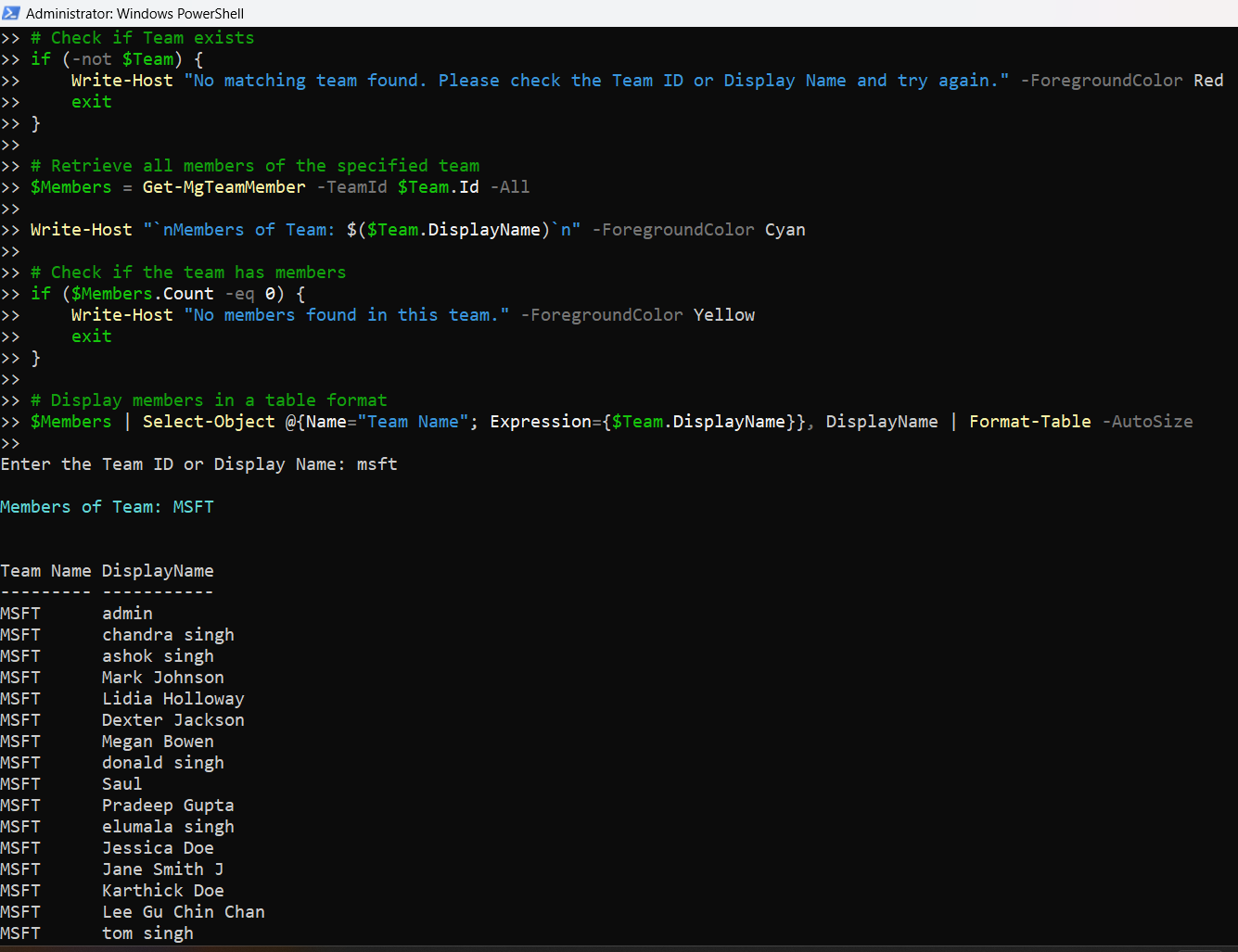Click Karthick Doe in the output table
1238x952 pixels.
(162, 891)
